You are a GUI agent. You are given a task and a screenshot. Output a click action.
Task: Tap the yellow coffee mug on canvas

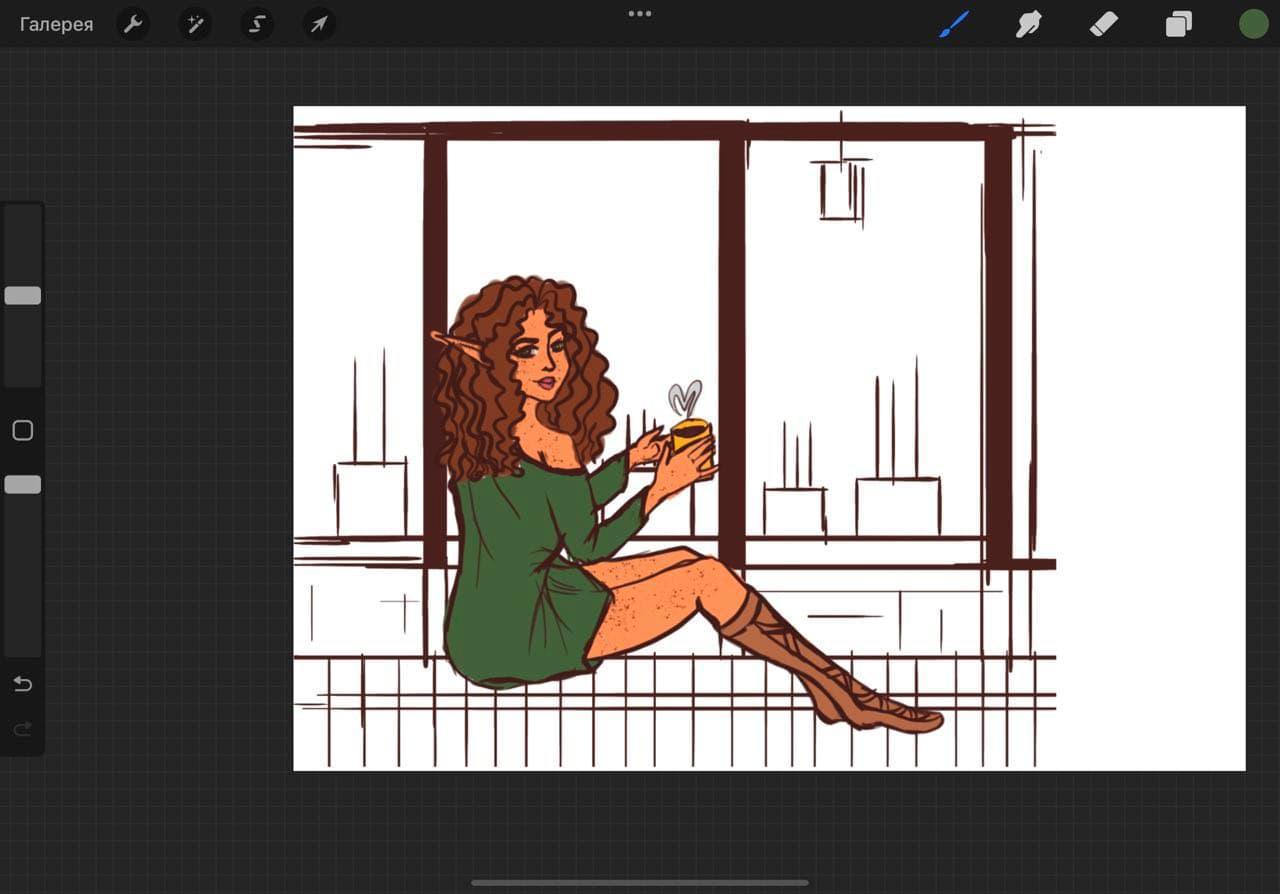[x=691, y=437]
